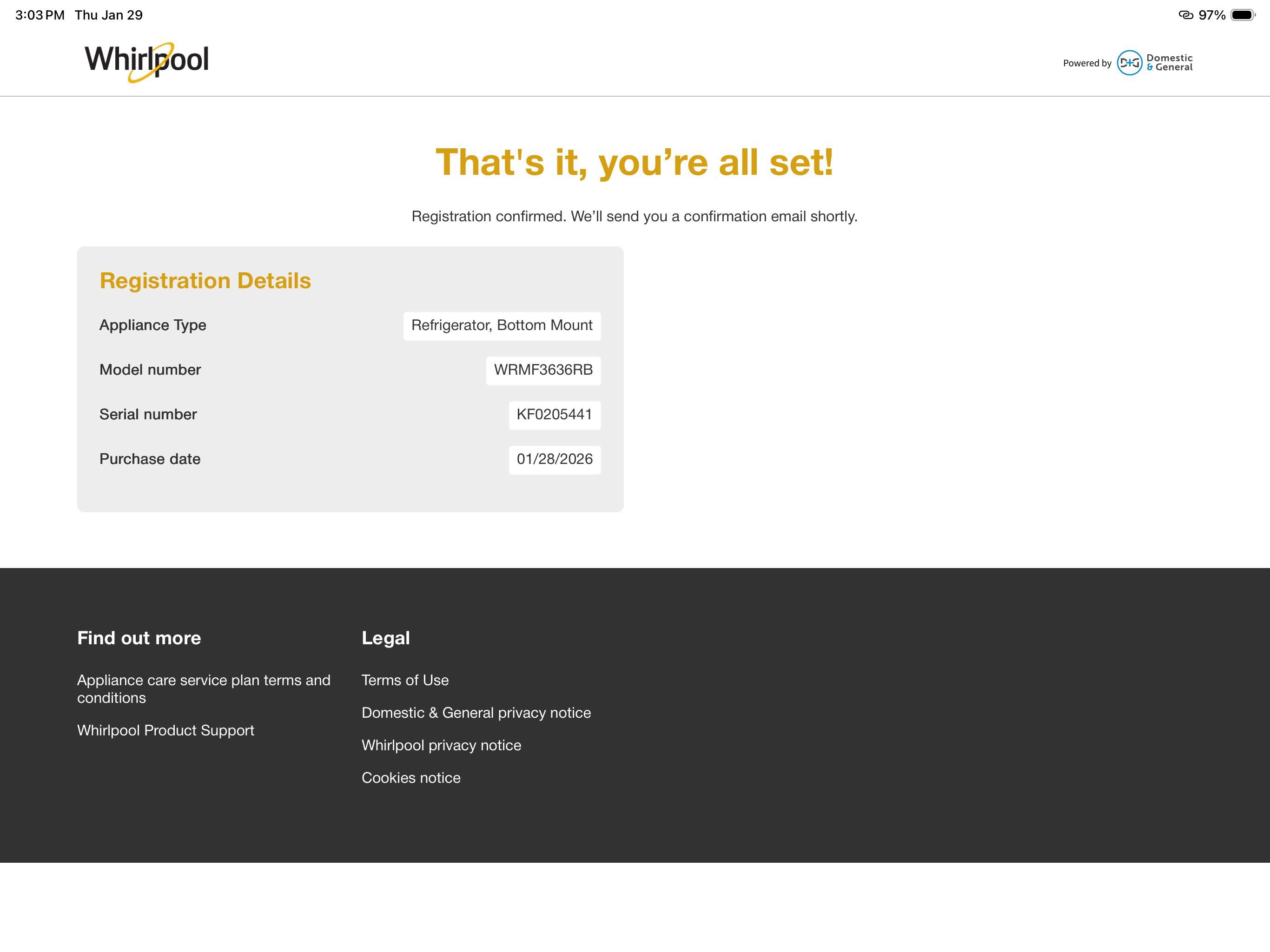
Task: Click the "Purchase date" label
Action: 150,459
